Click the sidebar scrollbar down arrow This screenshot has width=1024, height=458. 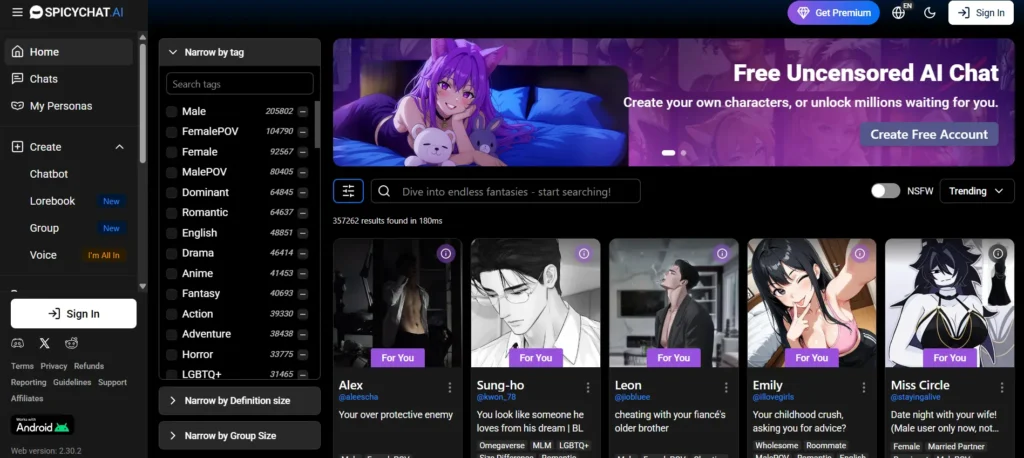click(x=143, y=286)
